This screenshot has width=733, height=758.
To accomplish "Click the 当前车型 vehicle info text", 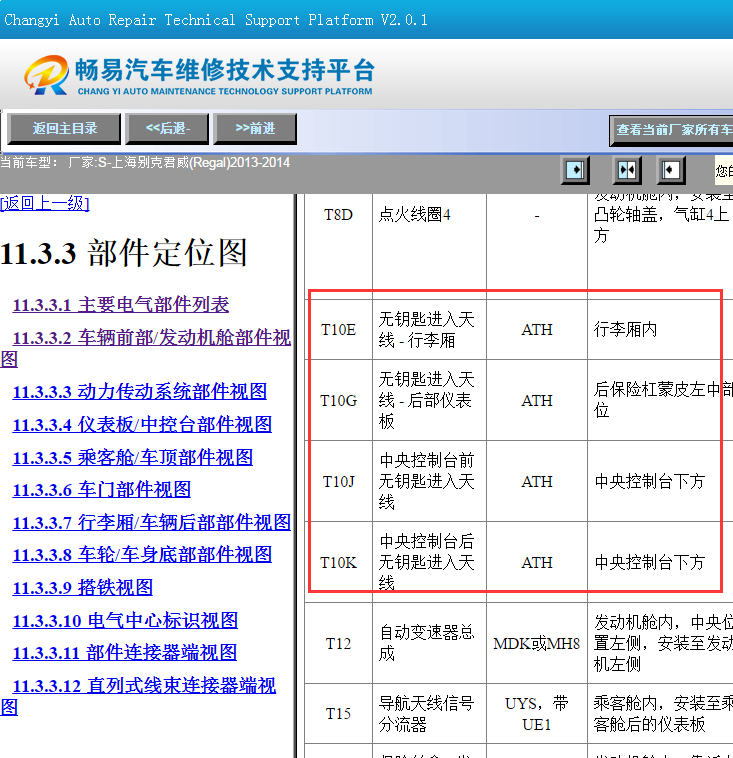I will (x=145, y=162).
